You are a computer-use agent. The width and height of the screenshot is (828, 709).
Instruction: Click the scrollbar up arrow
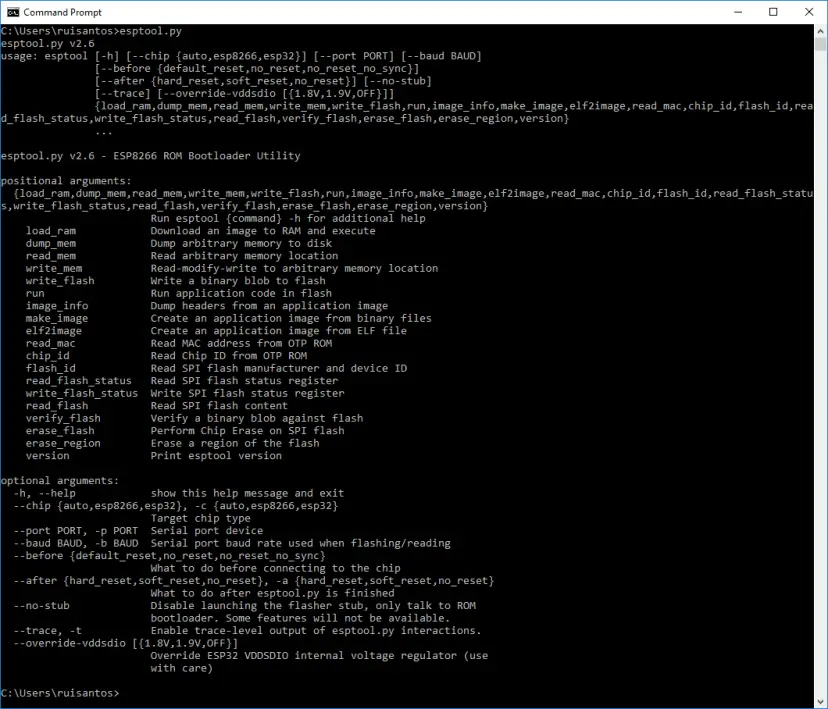point(820,31)
